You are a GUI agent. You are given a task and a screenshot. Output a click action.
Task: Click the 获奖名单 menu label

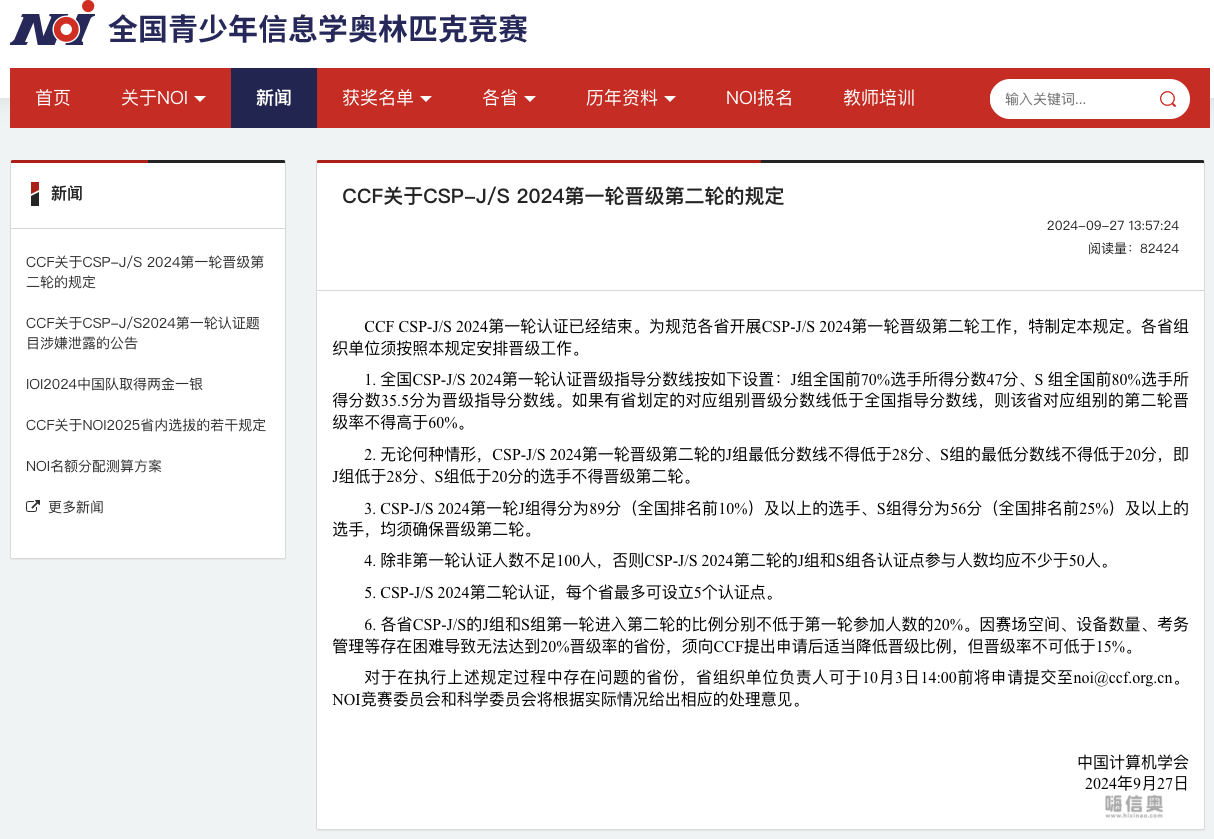tap(378, 98)
